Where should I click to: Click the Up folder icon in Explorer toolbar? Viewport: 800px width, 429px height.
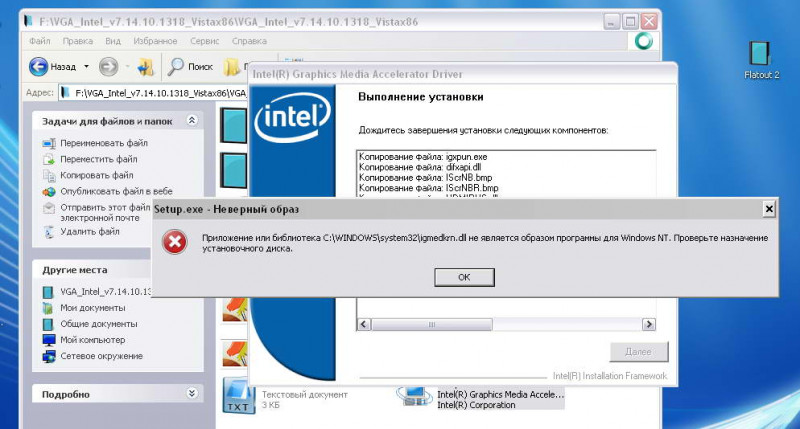pyautogui.click(x=145, y=67)
